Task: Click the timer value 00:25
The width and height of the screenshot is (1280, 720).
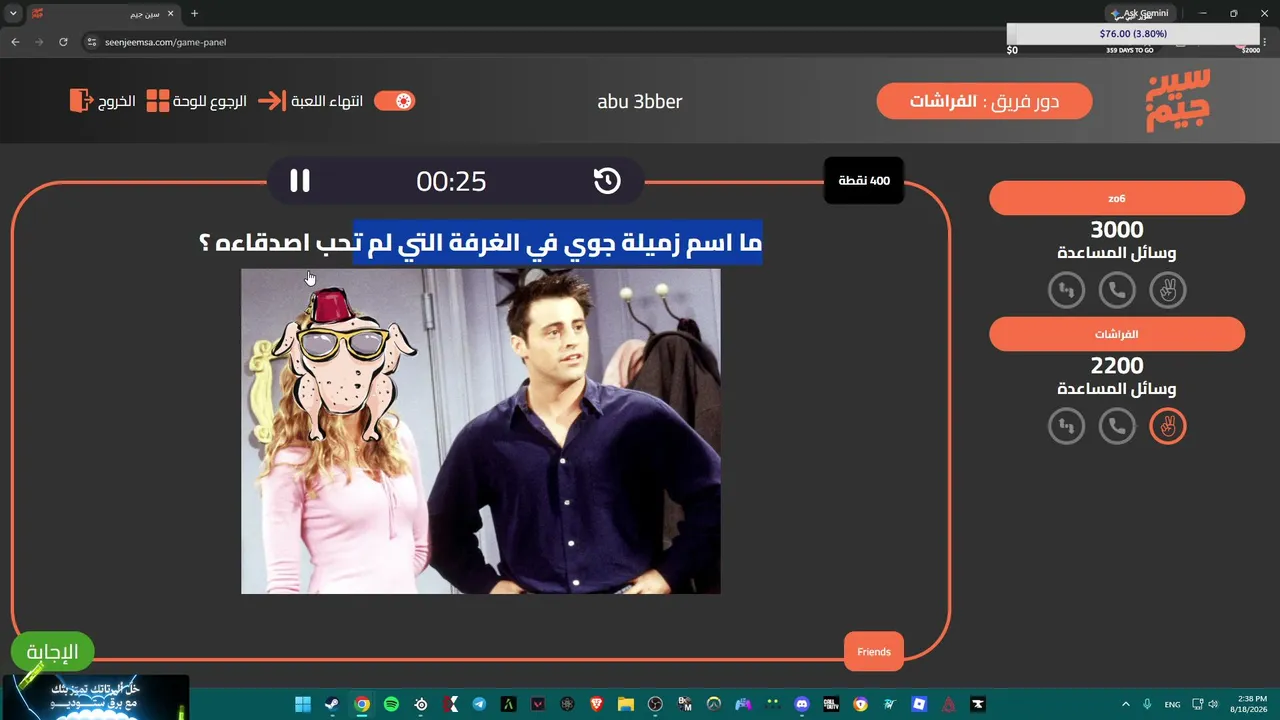Action: point(451,181)
